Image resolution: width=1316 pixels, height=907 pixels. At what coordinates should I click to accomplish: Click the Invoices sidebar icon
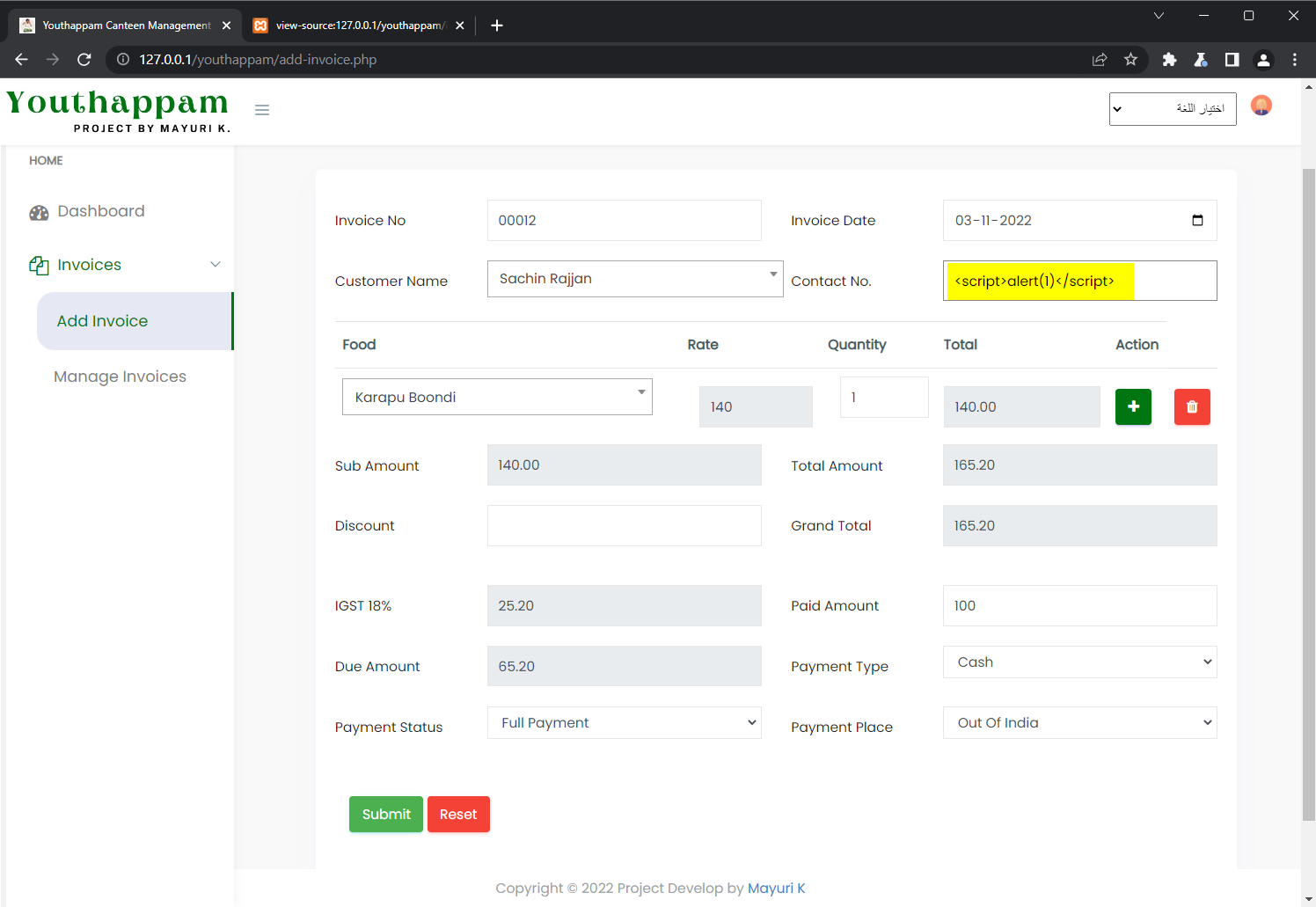[x=39, y=266]
